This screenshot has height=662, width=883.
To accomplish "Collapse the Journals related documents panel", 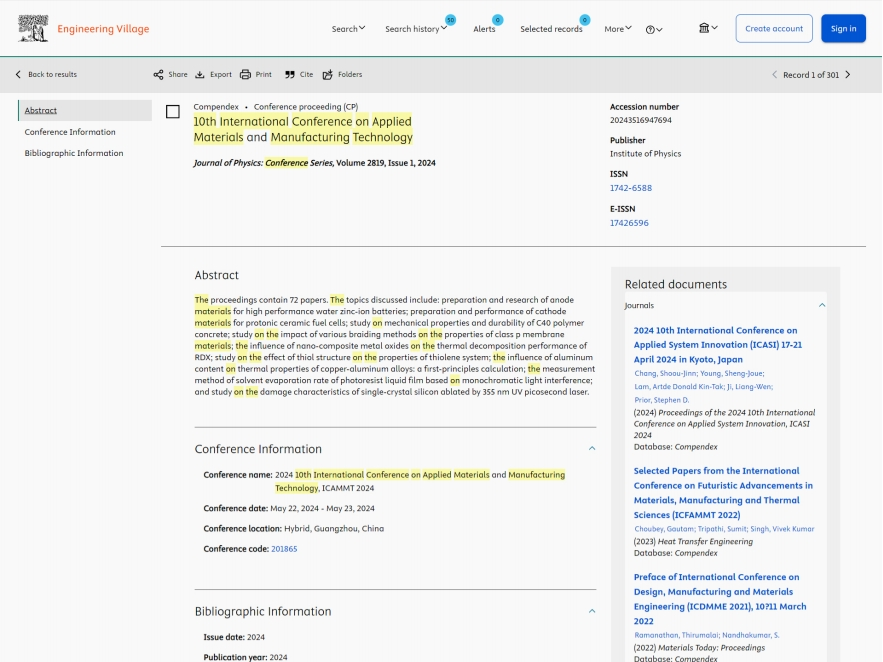I will point(822,305).
